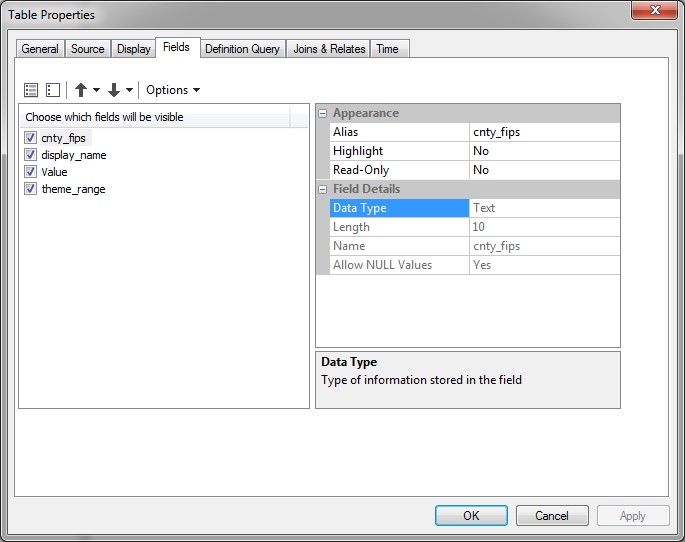Uncheck the Value field checkbox

pos(31,172)
